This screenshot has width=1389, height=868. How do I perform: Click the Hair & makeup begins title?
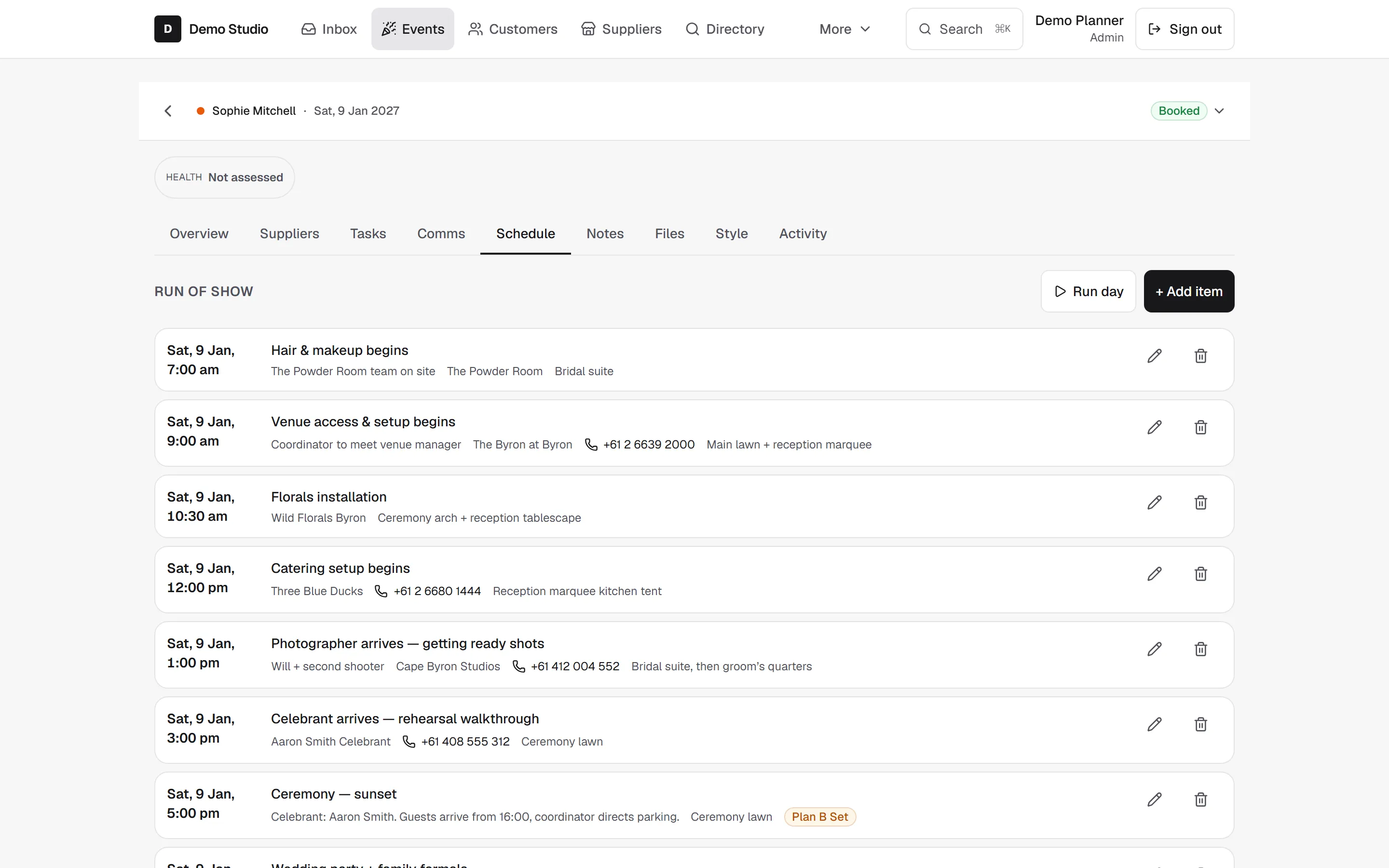pyautogui.click(x=340, y=350)
